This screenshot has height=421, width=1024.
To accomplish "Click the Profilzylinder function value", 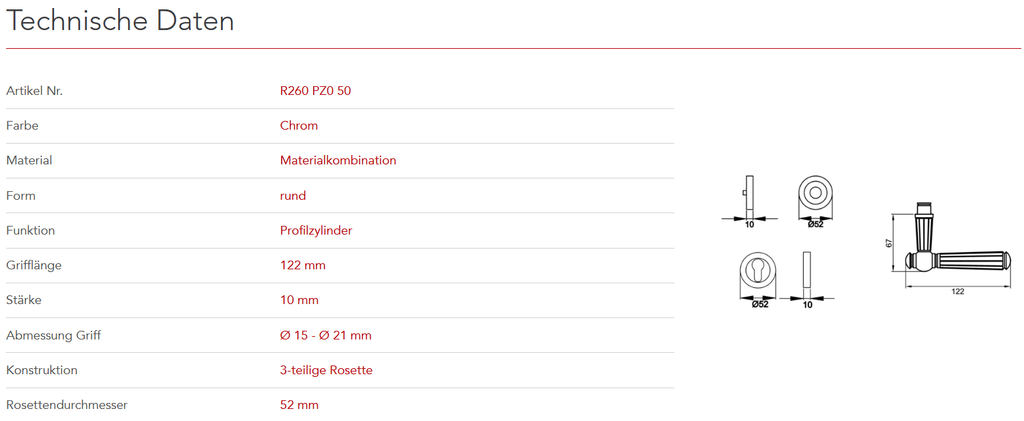I will [x=316, y=230].
